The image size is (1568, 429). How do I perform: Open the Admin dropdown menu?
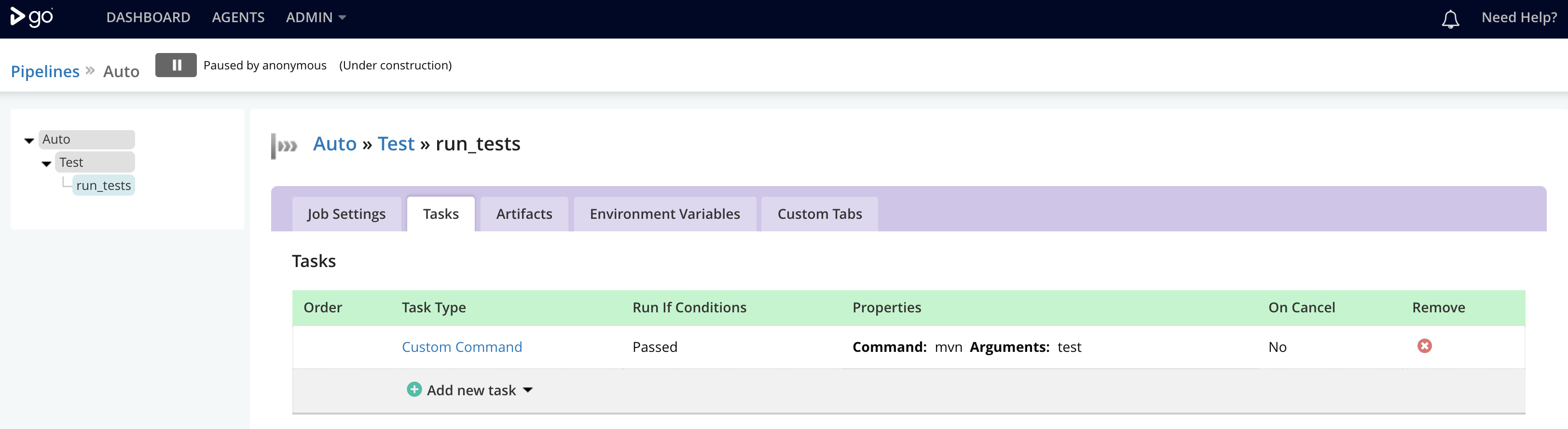(x=316, y=18)
